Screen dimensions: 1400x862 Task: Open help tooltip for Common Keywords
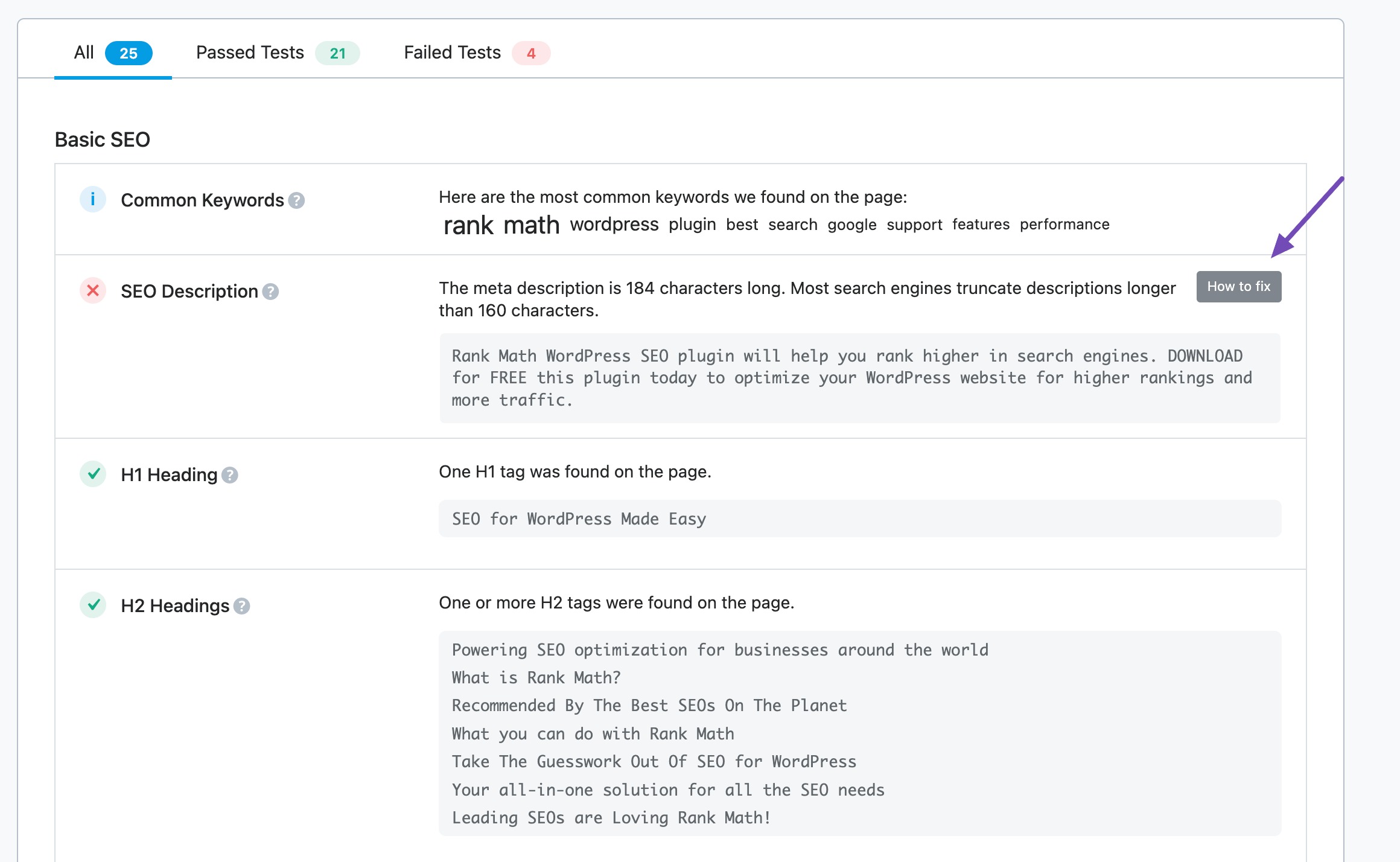tap(296, 200)
